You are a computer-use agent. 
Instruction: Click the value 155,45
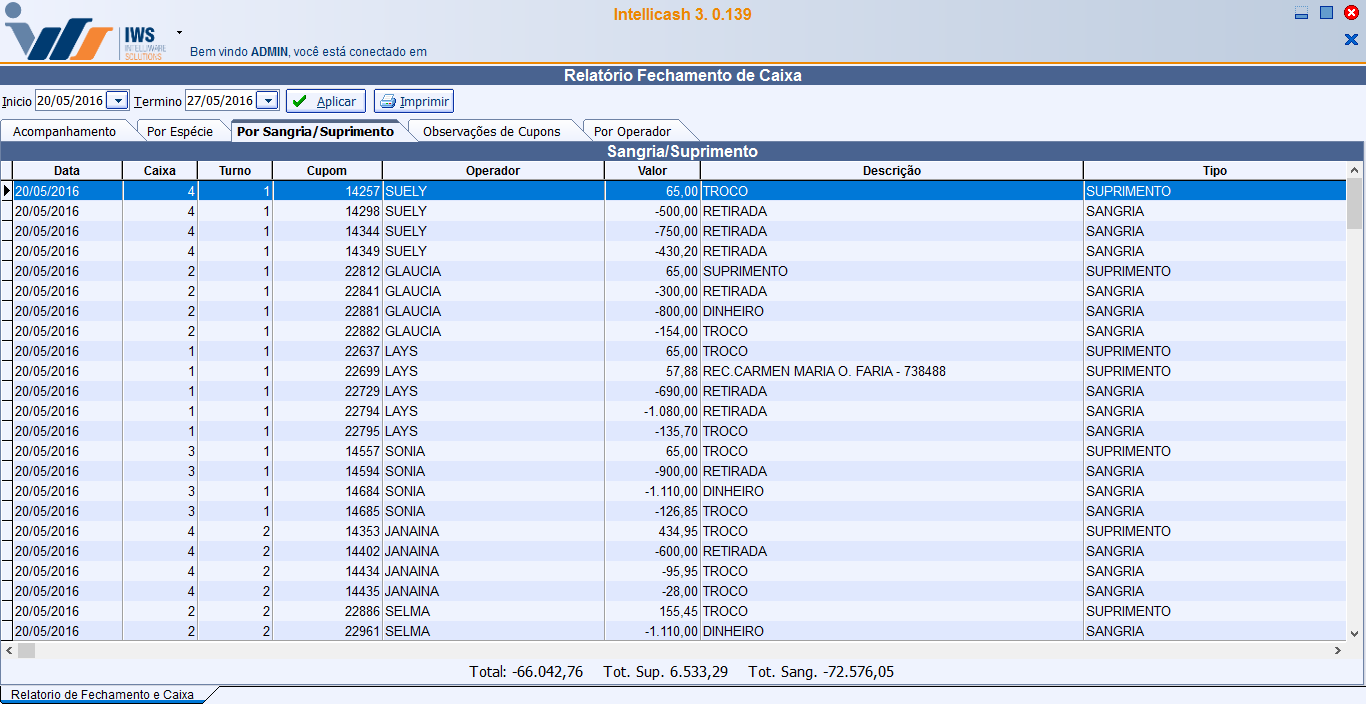678,611
